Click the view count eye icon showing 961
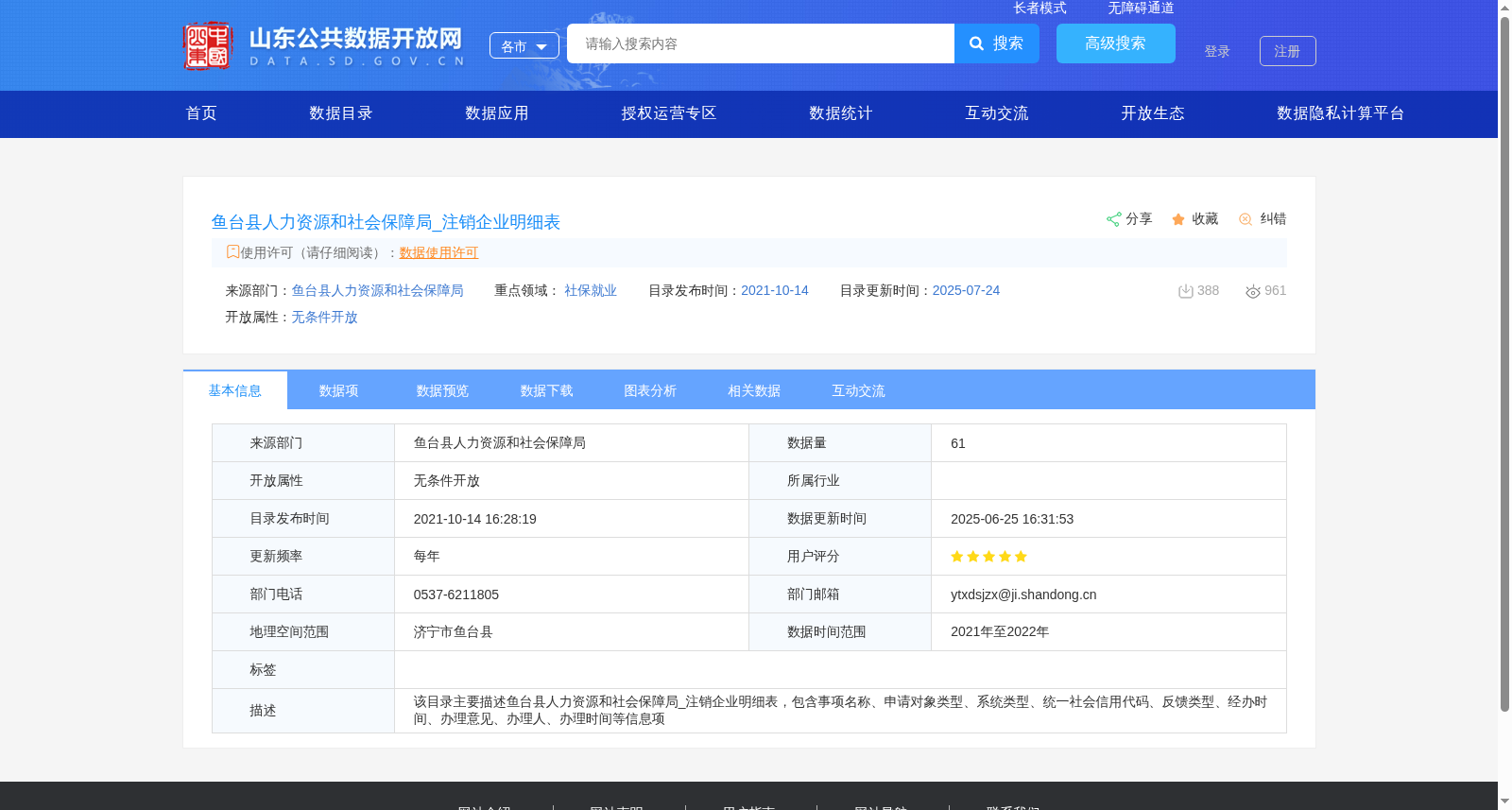Screen dimensions: 1512x810 pyautogui.click(x=1253, y=291)
